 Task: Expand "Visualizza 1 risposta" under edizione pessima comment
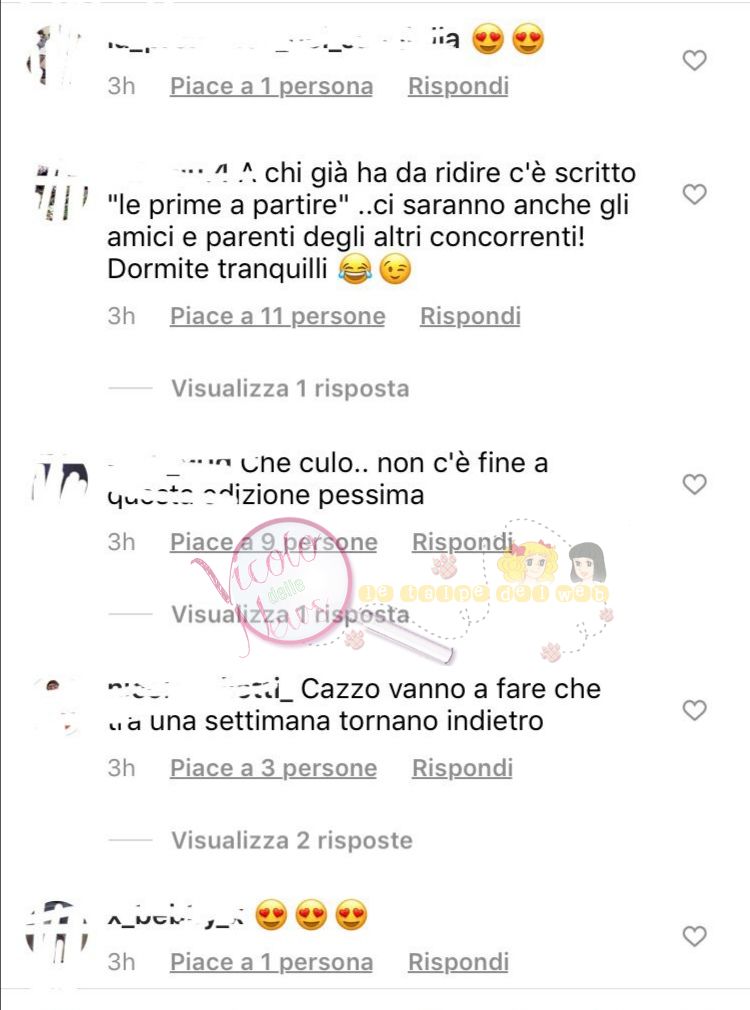coord(290,614)
